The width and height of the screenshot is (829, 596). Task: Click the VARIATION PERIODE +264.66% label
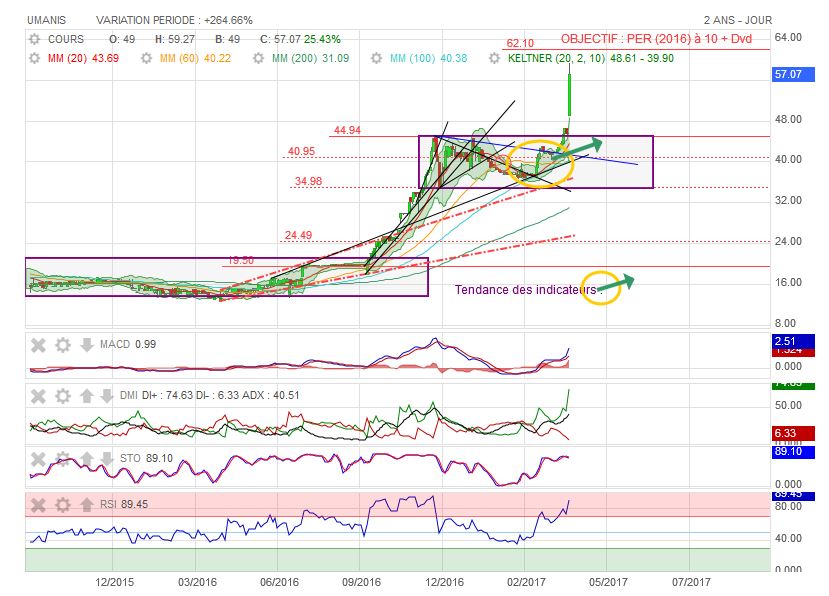pos(174,20)
